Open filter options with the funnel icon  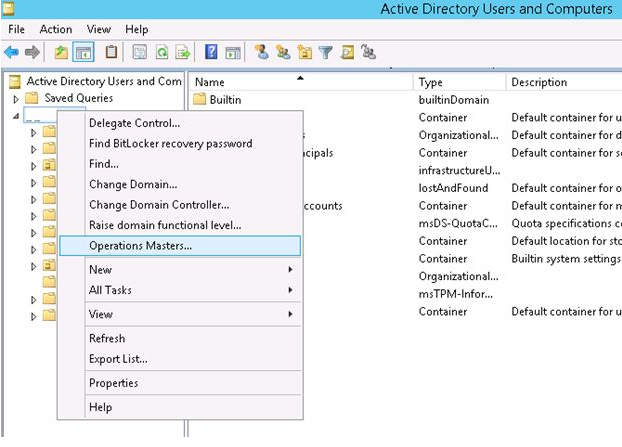[326, 52]
